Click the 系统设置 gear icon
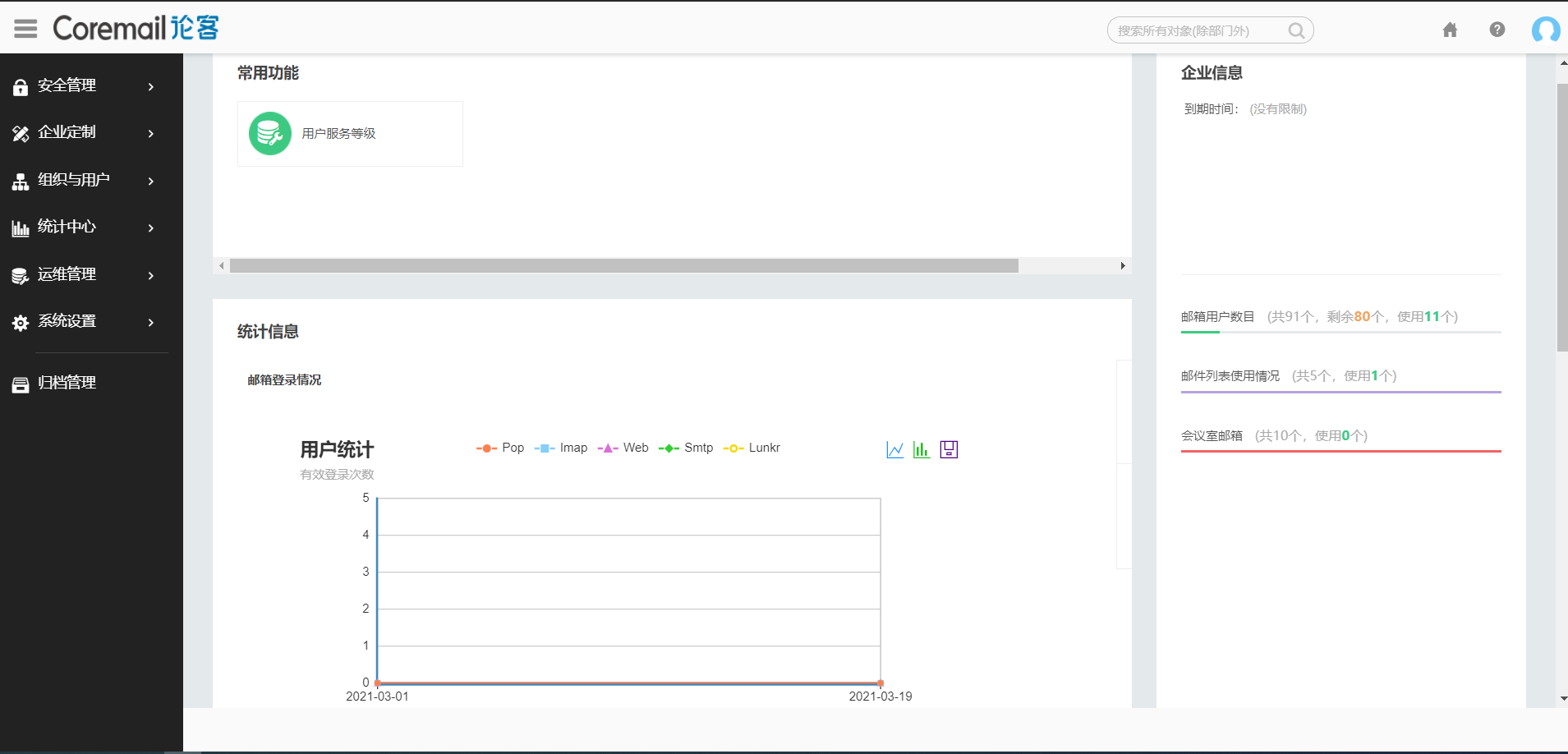The image size is (1568, 754). point(21,322)
